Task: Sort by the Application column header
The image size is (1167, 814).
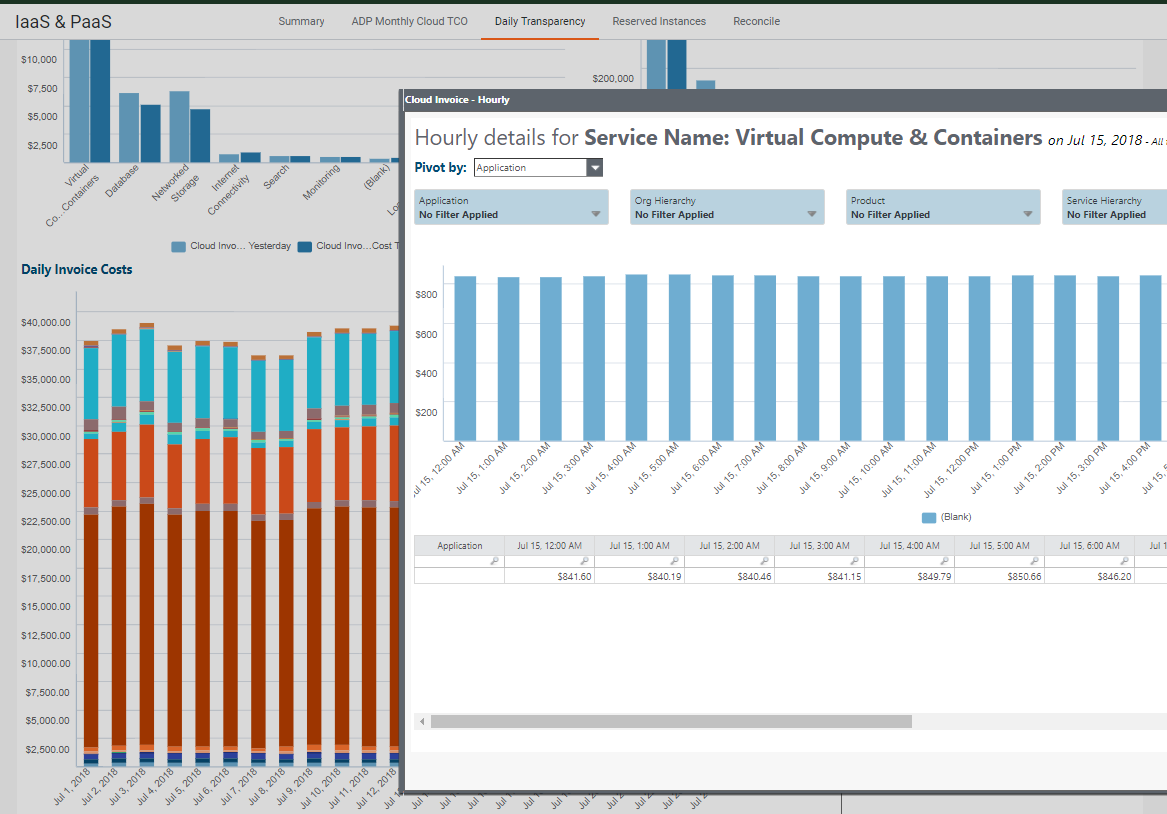Action: tap(459, 546)
